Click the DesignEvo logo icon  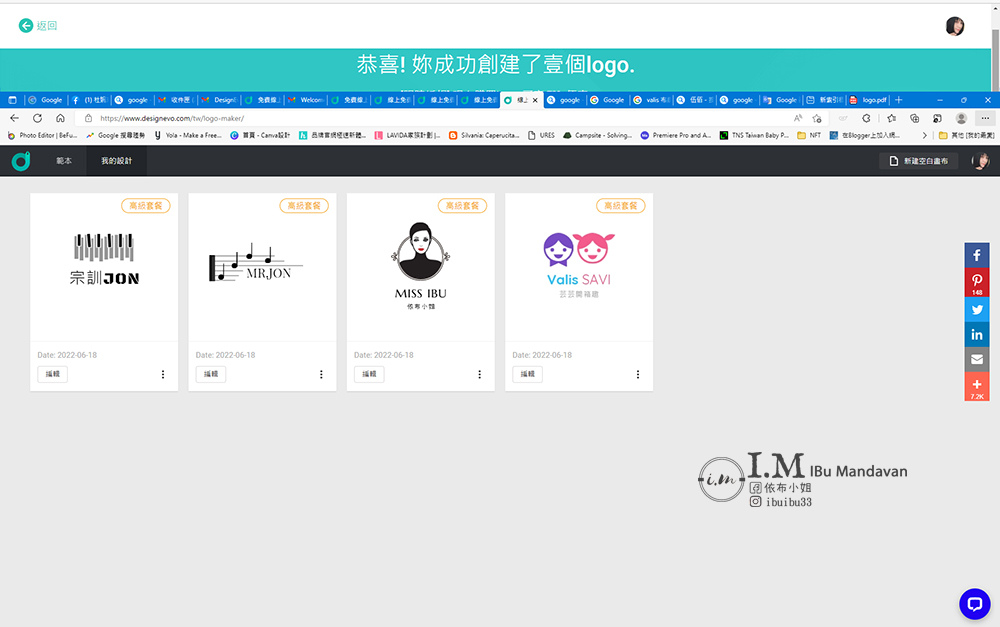20,159
